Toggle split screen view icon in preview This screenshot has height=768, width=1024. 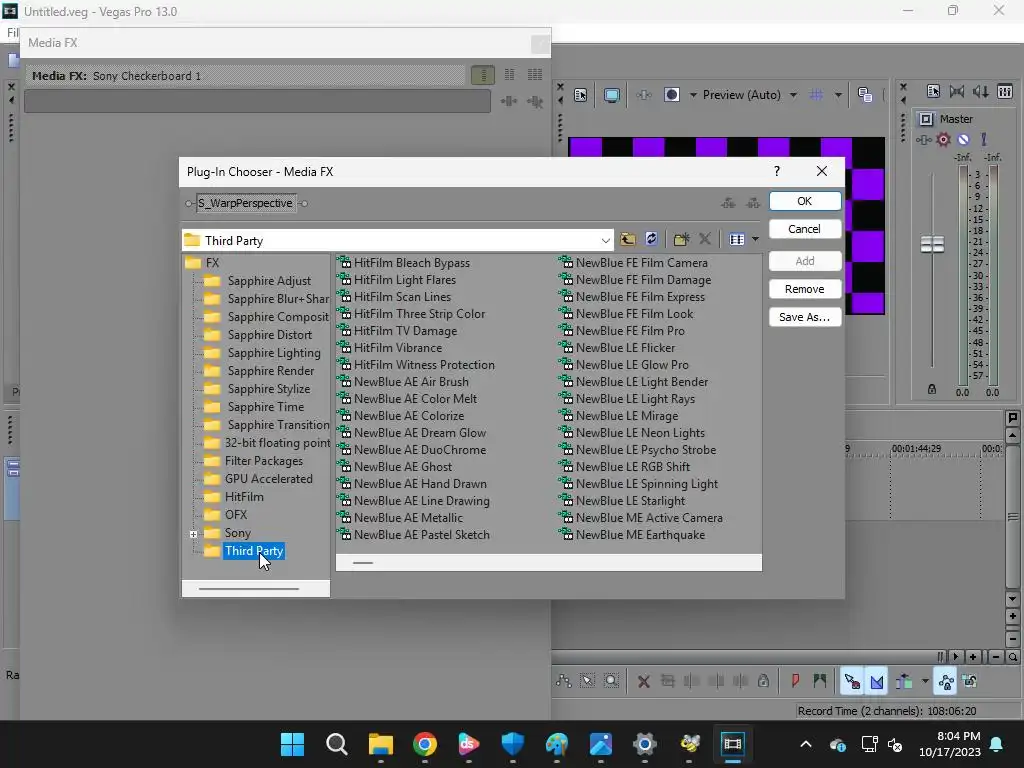(672, 95)
